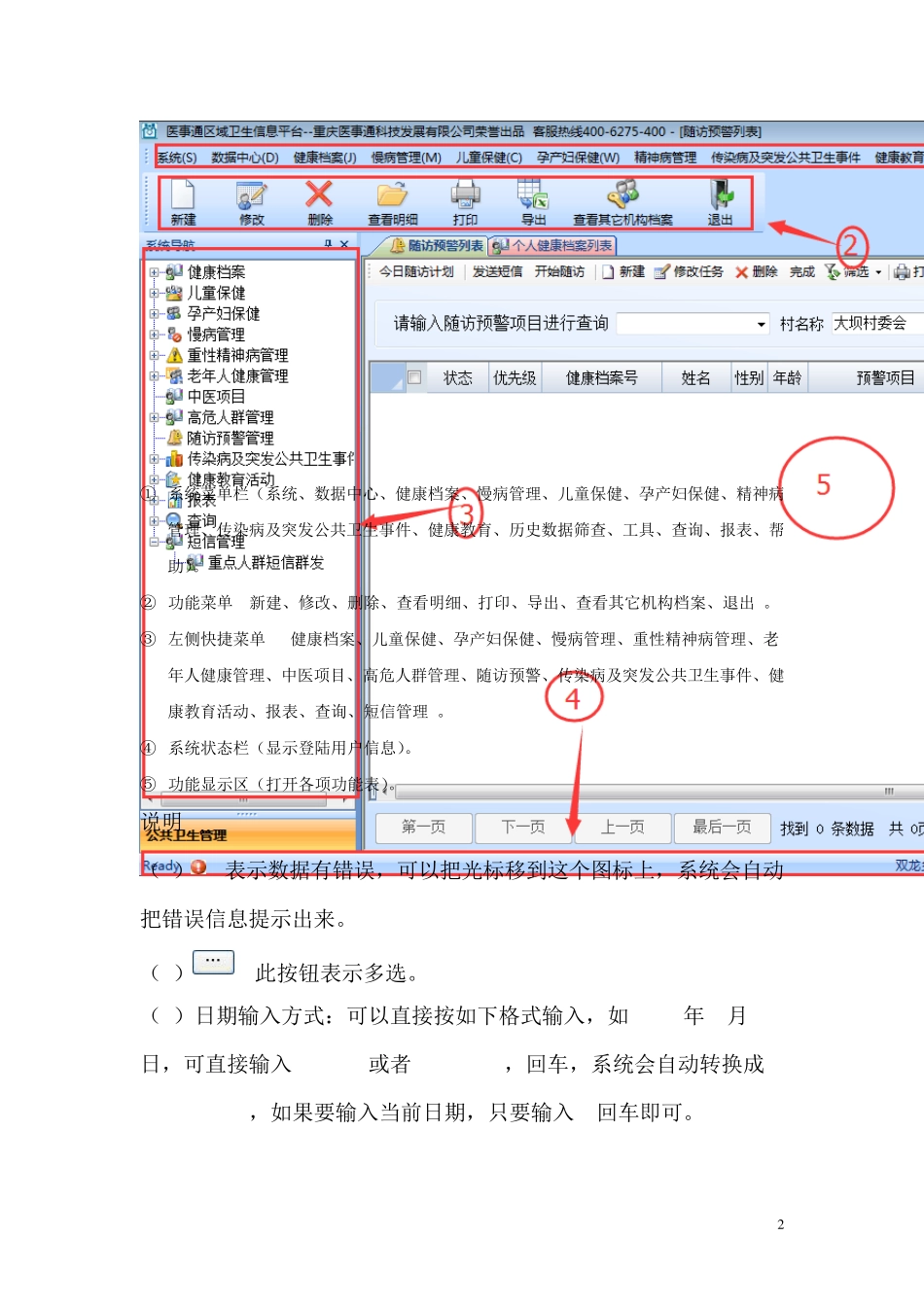Select 重点人群短信群发 tree node
The height and width of the screenshot is (1307, 924).
[267, 562]
